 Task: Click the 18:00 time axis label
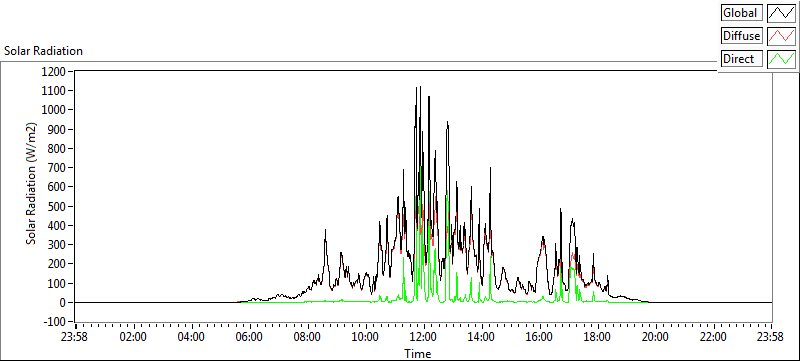pyautogui.click(x=597, y=337)
